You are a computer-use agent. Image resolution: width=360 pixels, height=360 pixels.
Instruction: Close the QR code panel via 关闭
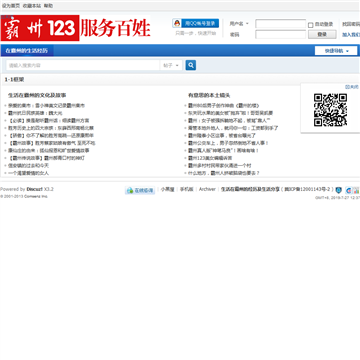point(352,87)
